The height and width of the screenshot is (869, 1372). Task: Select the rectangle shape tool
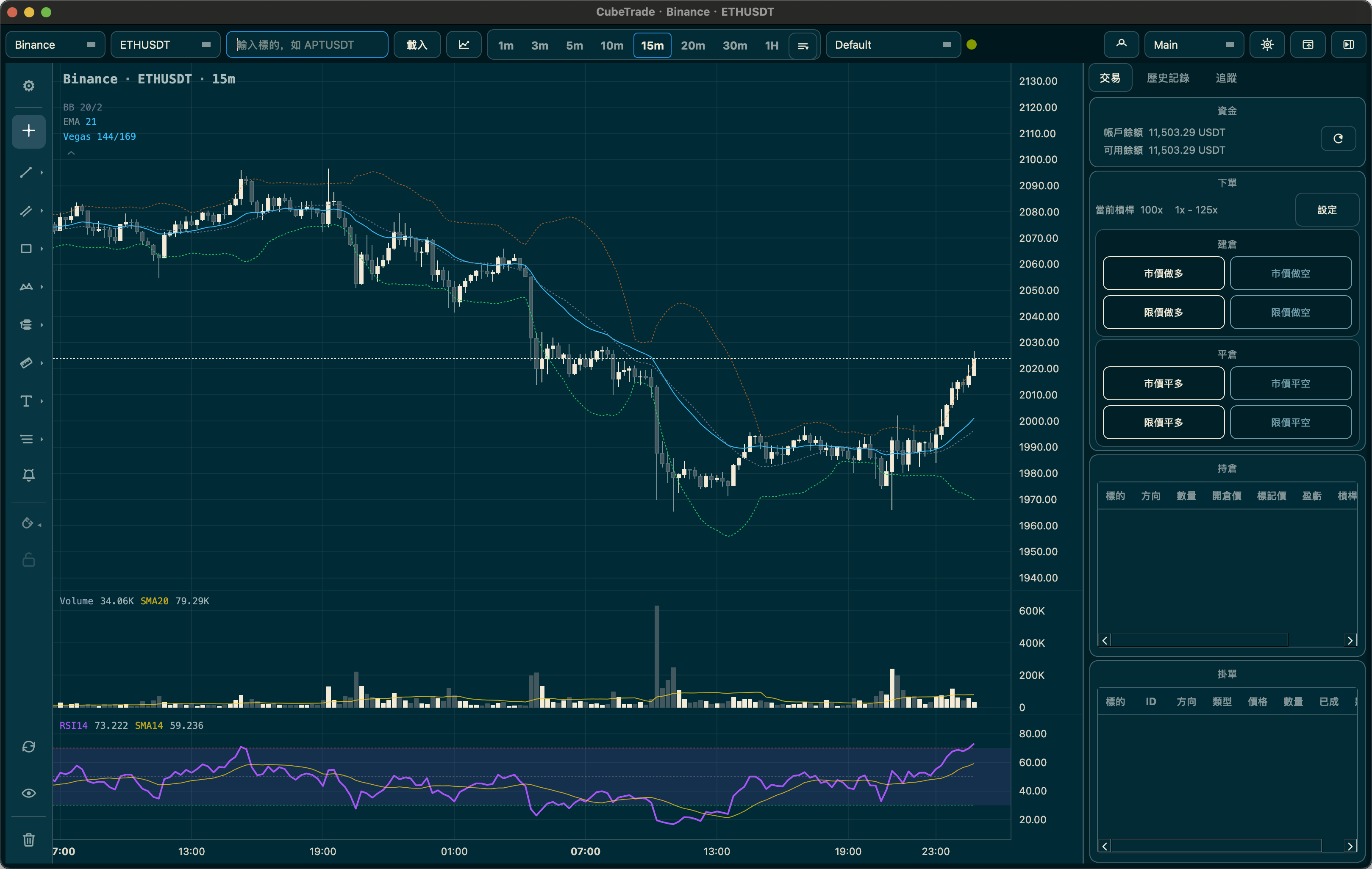click(x=26, y=249)
